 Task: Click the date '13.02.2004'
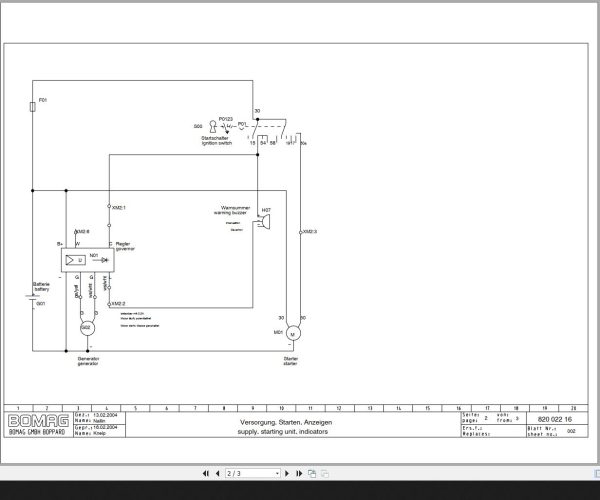105,415
